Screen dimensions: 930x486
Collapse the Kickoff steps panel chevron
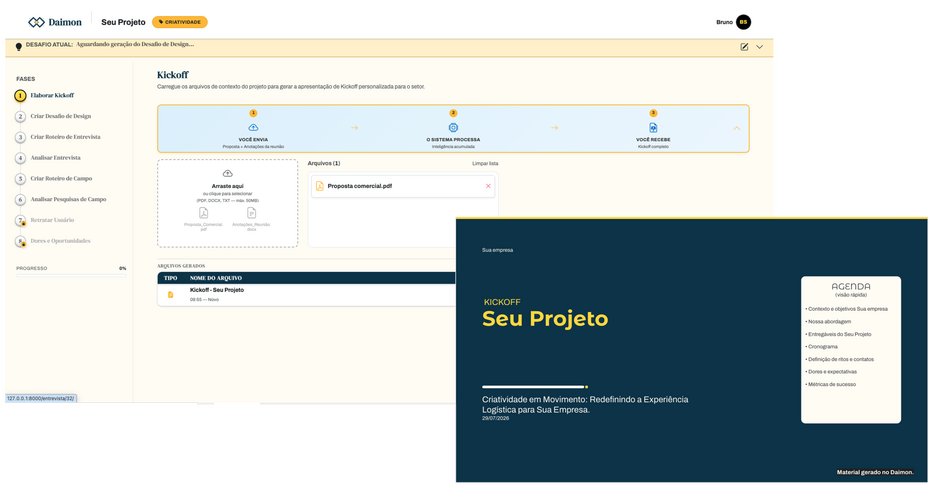pyautogui.click(x=737, y=128)
